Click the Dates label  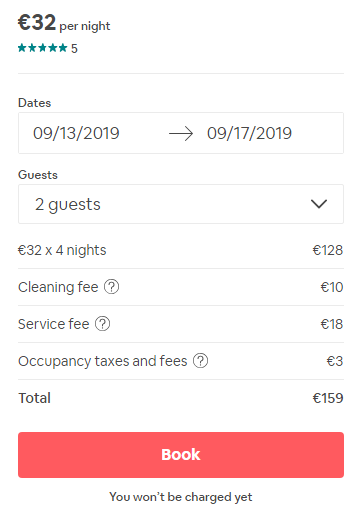click(35, 103)
